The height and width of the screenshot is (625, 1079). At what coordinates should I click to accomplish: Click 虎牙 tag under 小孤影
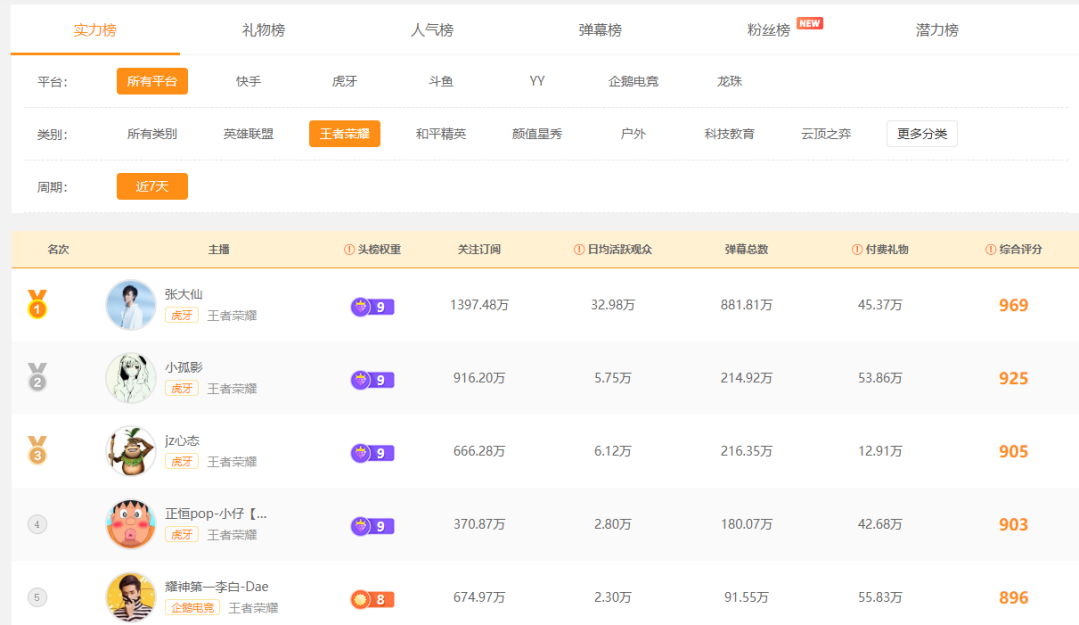pyautogui.click(x=182, y=388)
